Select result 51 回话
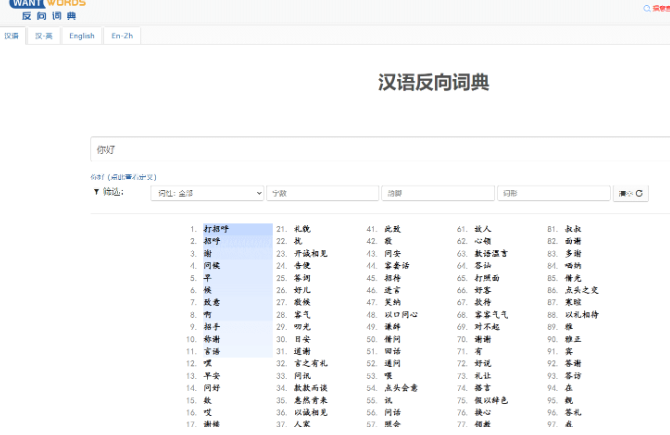The height and width of the screenshot is (435, 670). coord(393,351)
